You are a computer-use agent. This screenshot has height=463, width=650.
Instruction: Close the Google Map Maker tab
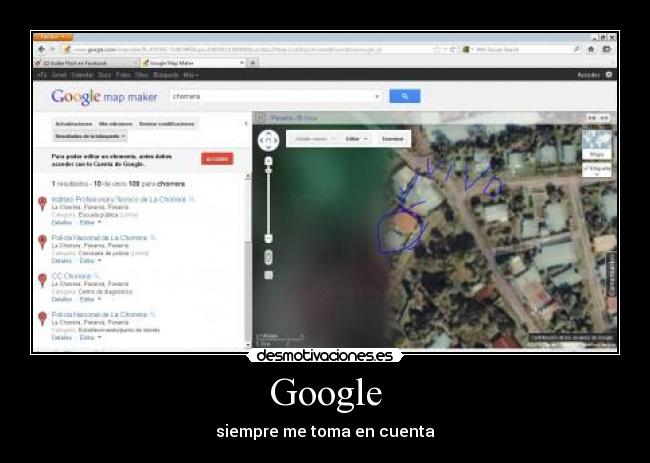click(242, 63)
